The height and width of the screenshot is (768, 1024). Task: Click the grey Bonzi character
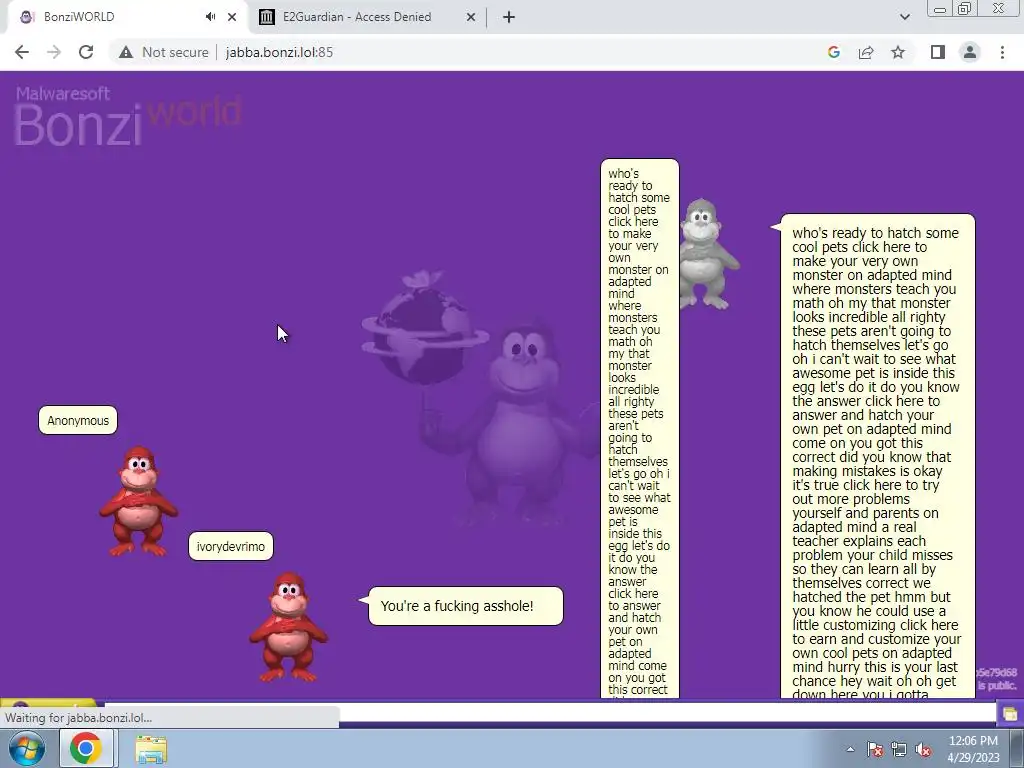(x=707, y=254)
